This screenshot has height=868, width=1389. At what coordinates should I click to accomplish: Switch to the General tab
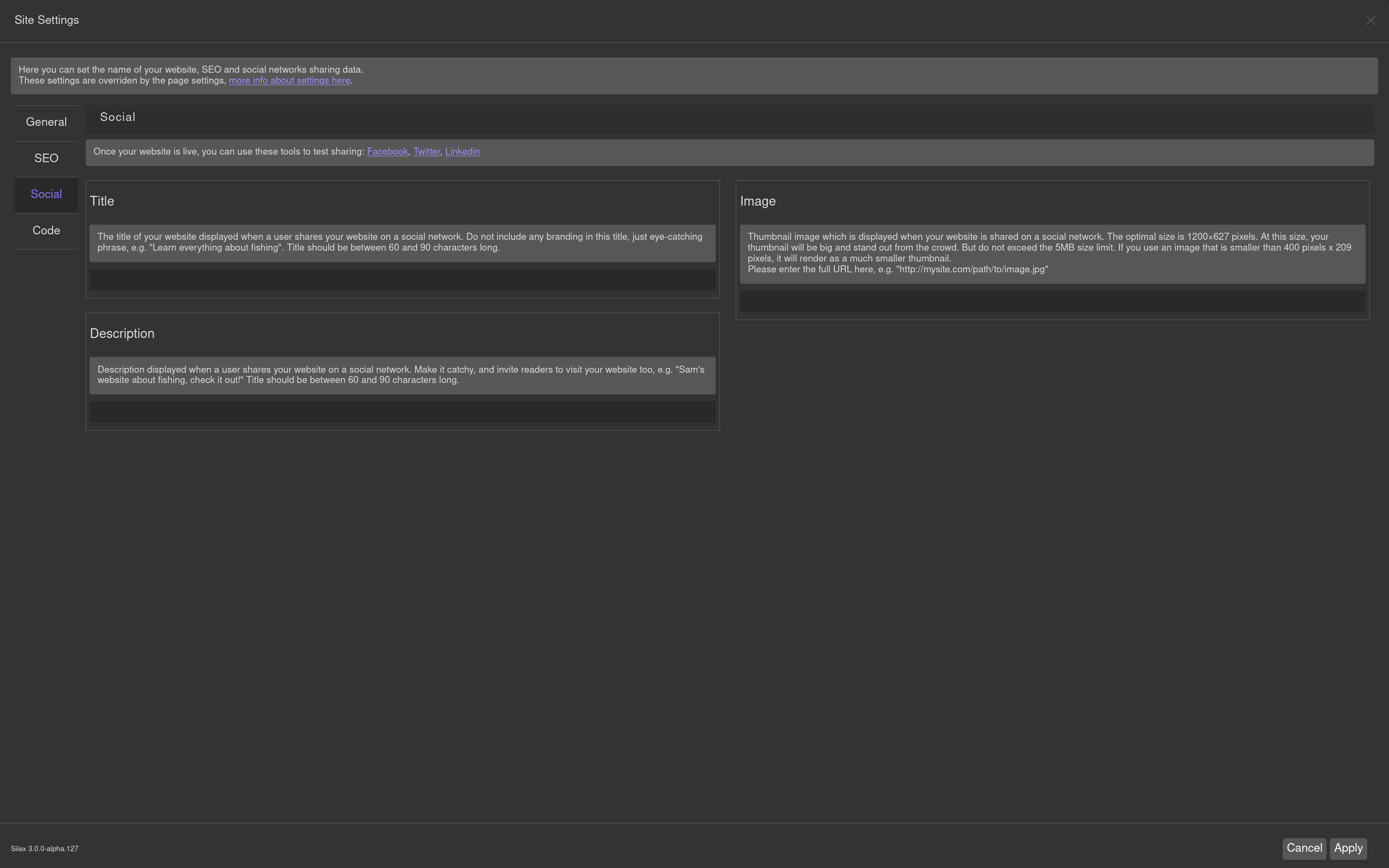[46, 122]
